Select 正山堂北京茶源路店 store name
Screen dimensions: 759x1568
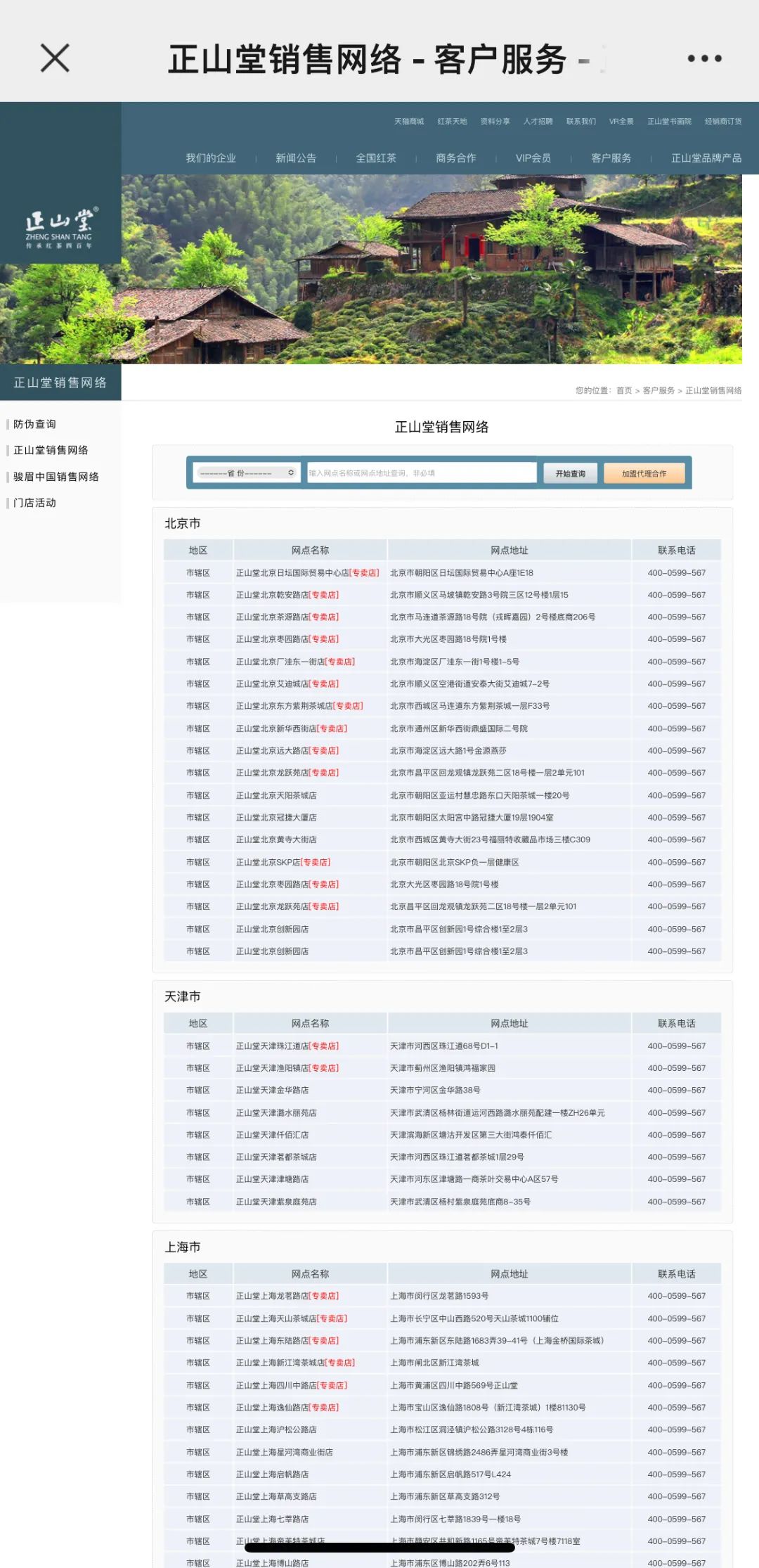click(272, 617)
